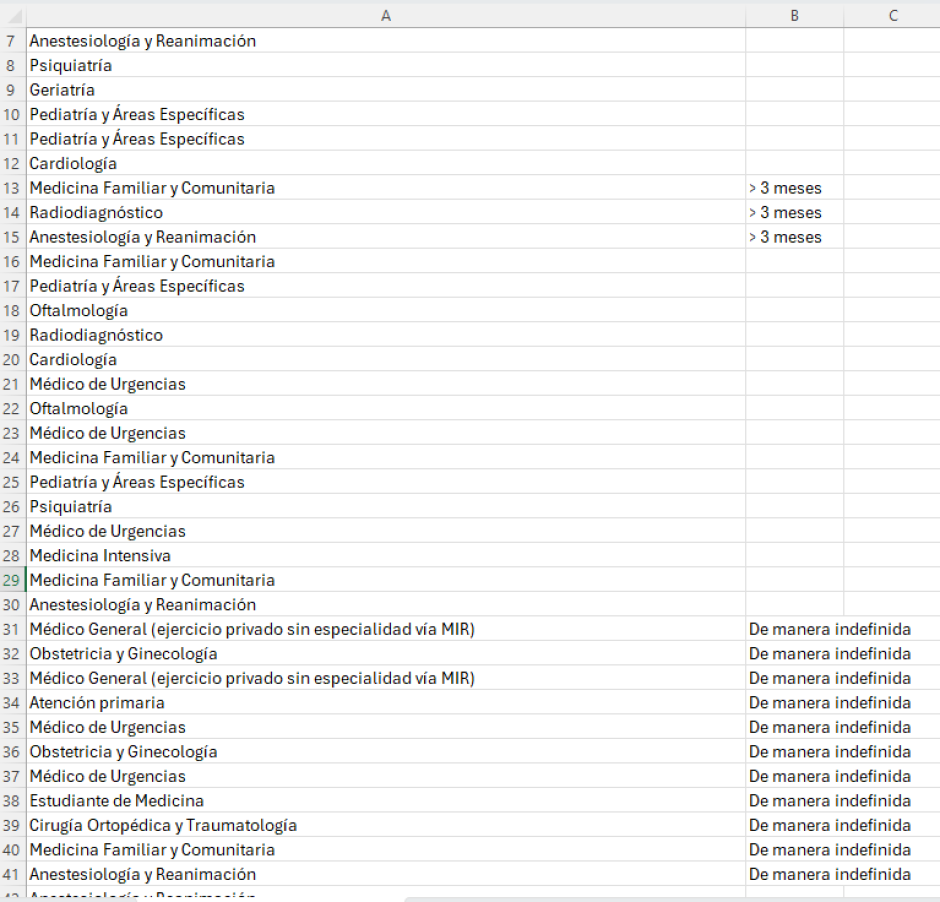The height and width of the screenshot is (902, 940).
Task: Click '> 3 meses' cell in row 15
Action: click(794, 237)
